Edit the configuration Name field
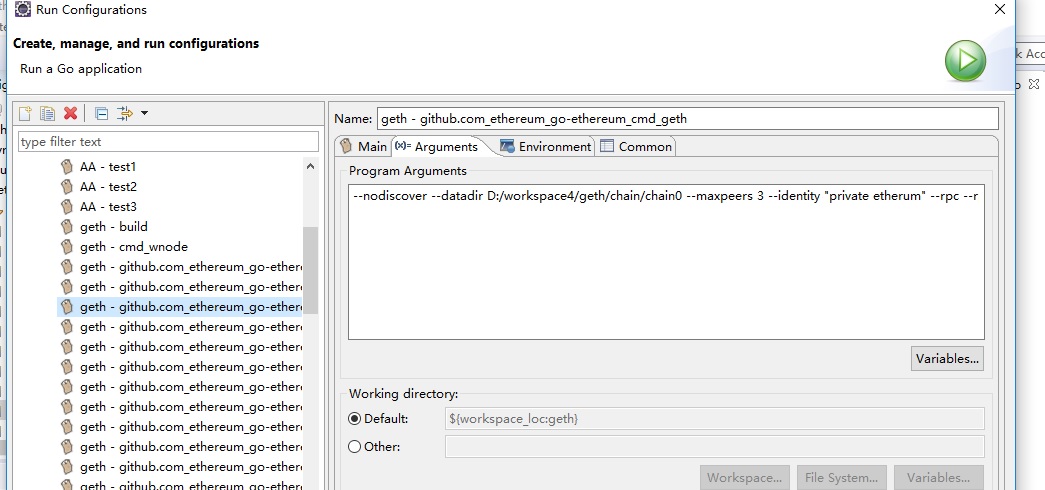 pos(687,119)
